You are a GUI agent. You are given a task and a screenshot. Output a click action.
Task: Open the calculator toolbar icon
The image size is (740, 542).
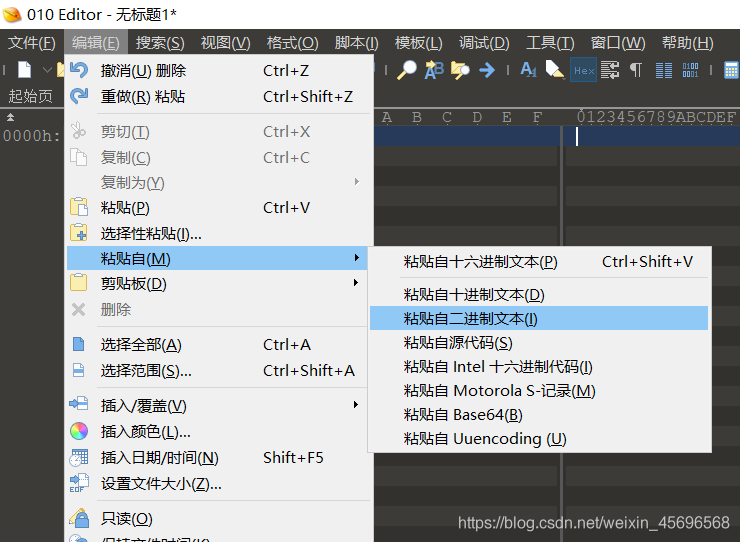[x=731, y=70]
